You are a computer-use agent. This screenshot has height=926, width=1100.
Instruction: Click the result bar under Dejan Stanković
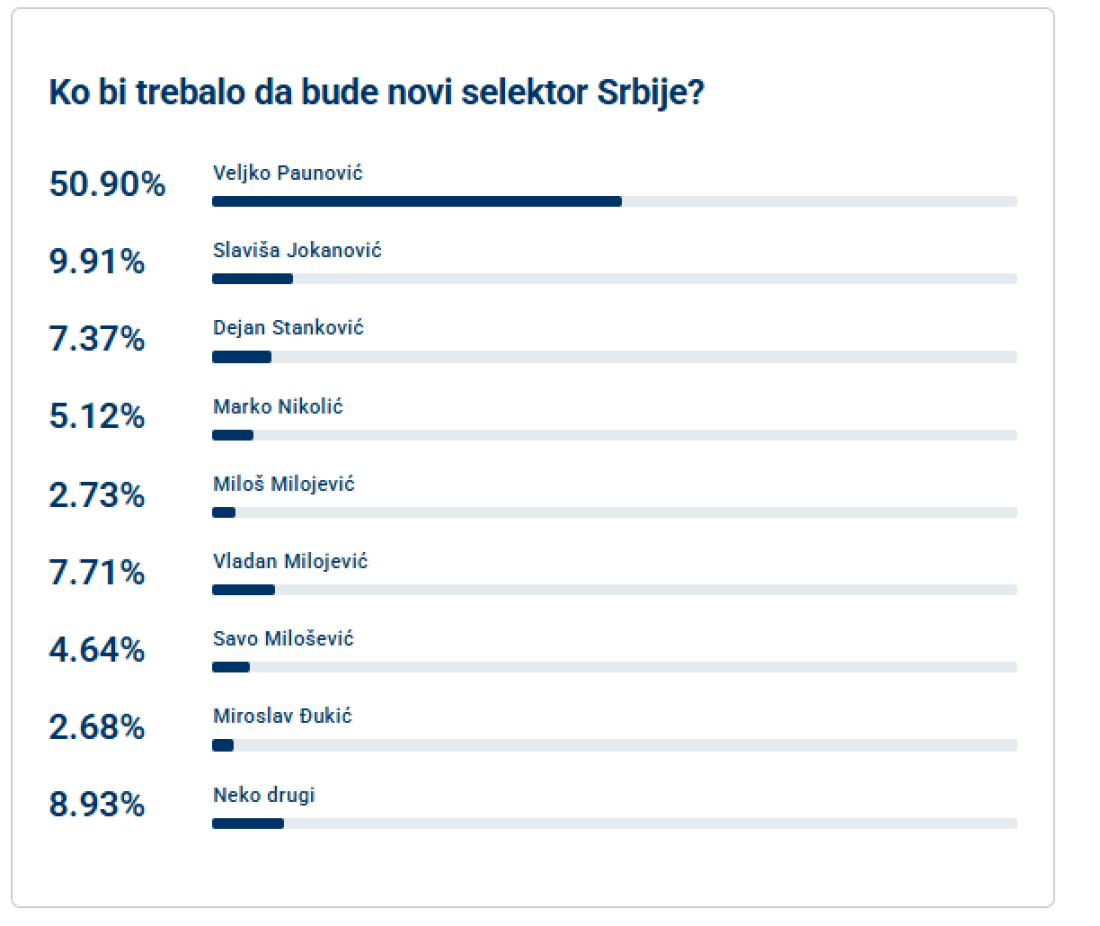(x=614, y=357)
